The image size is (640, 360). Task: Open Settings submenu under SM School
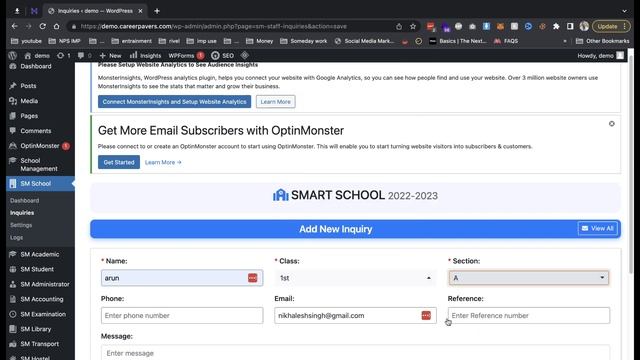(x=21, y=225)
